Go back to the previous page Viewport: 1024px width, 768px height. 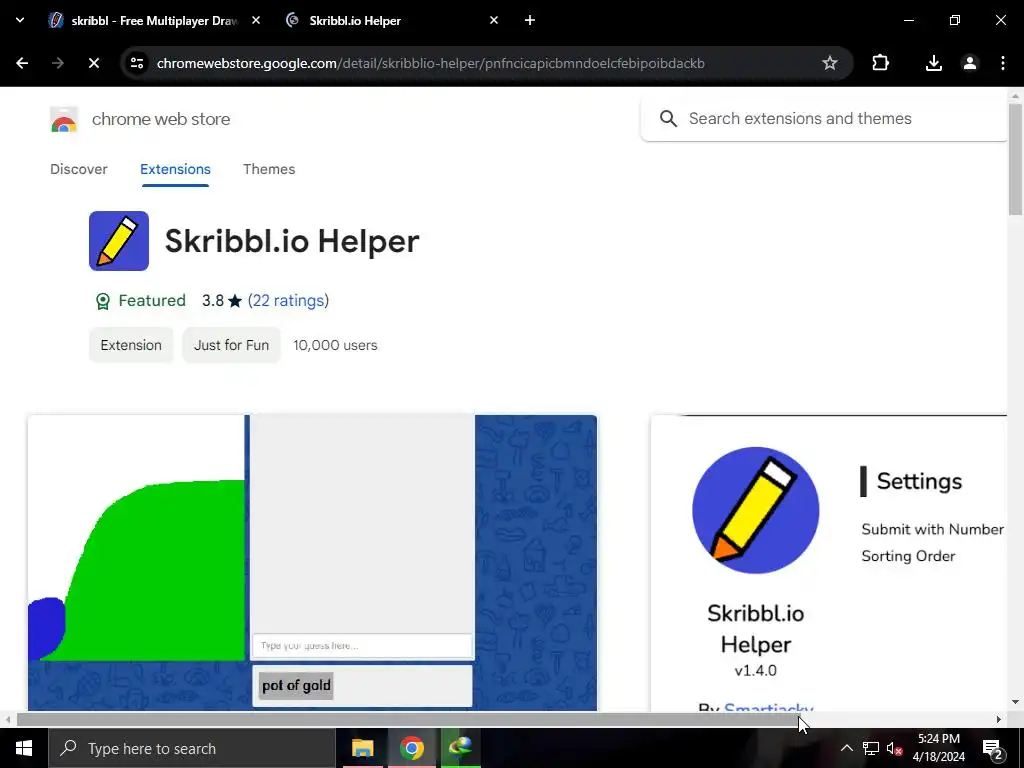[x=22, y=63]
